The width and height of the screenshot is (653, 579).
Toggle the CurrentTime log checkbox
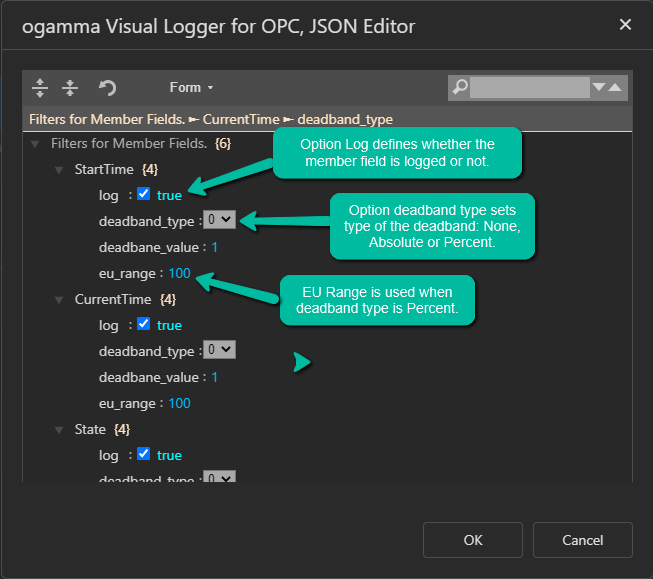point(143,324)
